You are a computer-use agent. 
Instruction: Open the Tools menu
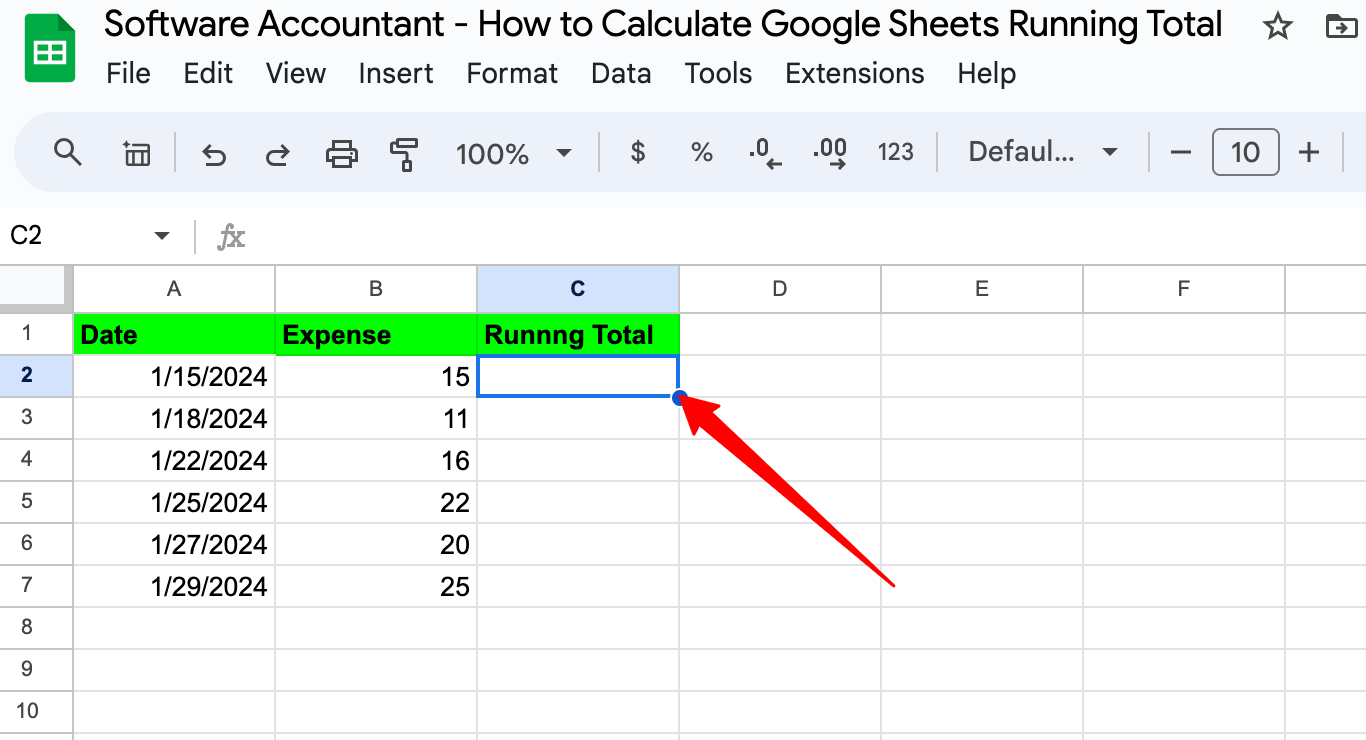718,73
